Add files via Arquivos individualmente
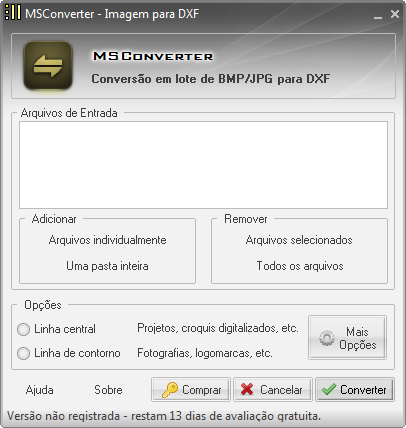 pyautogui.click(x=107, y=240)
